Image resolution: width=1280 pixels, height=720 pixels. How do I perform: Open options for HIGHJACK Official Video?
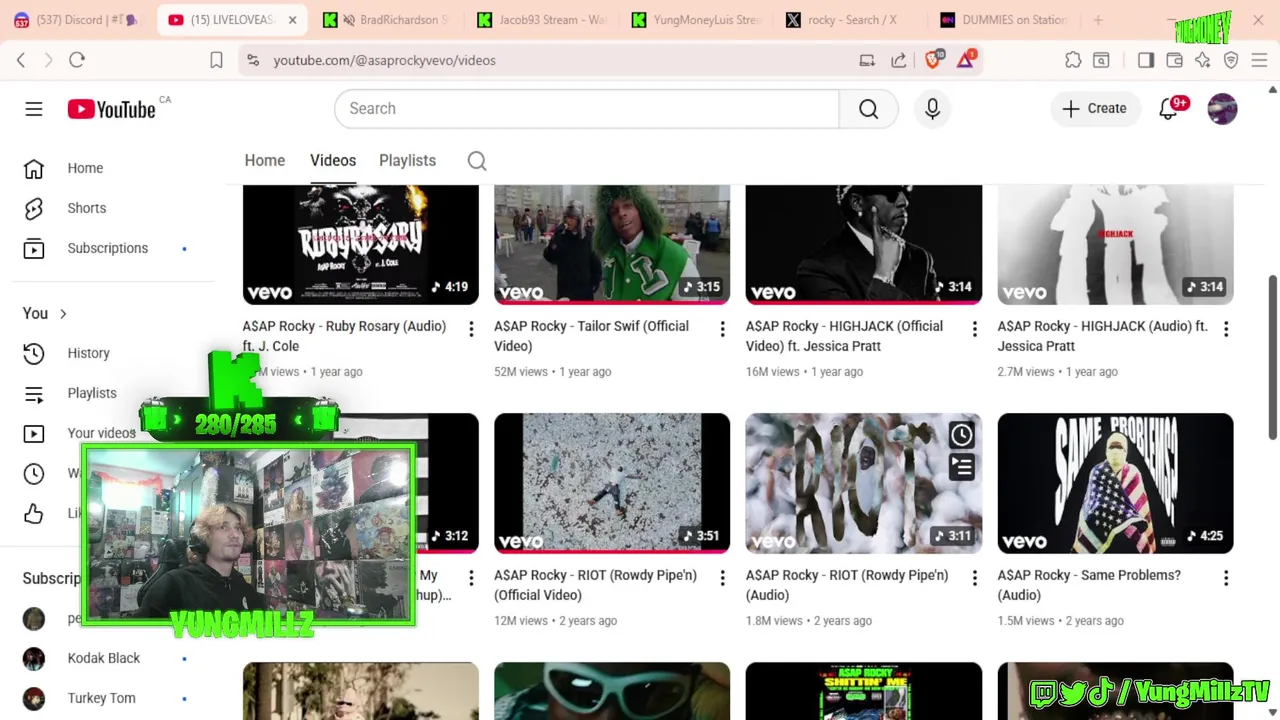click(974, 328)
